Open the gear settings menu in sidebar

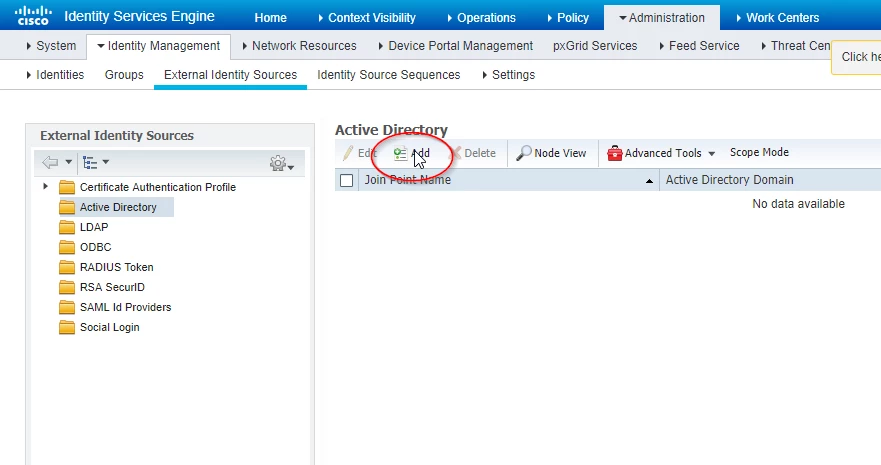[281, 163]
